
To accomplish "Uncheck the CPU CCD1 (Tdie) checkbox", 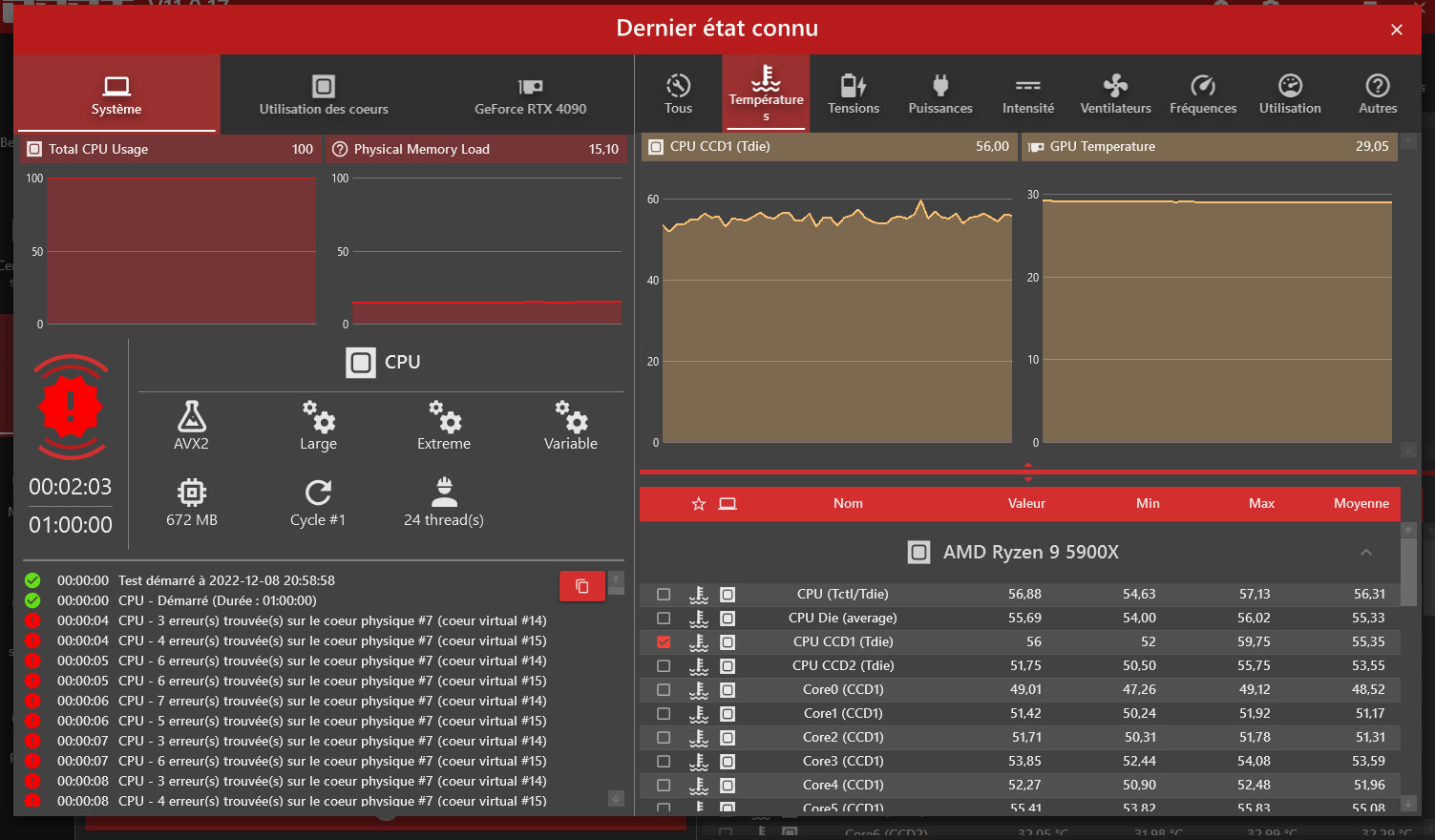I will (x=664, y=642).
